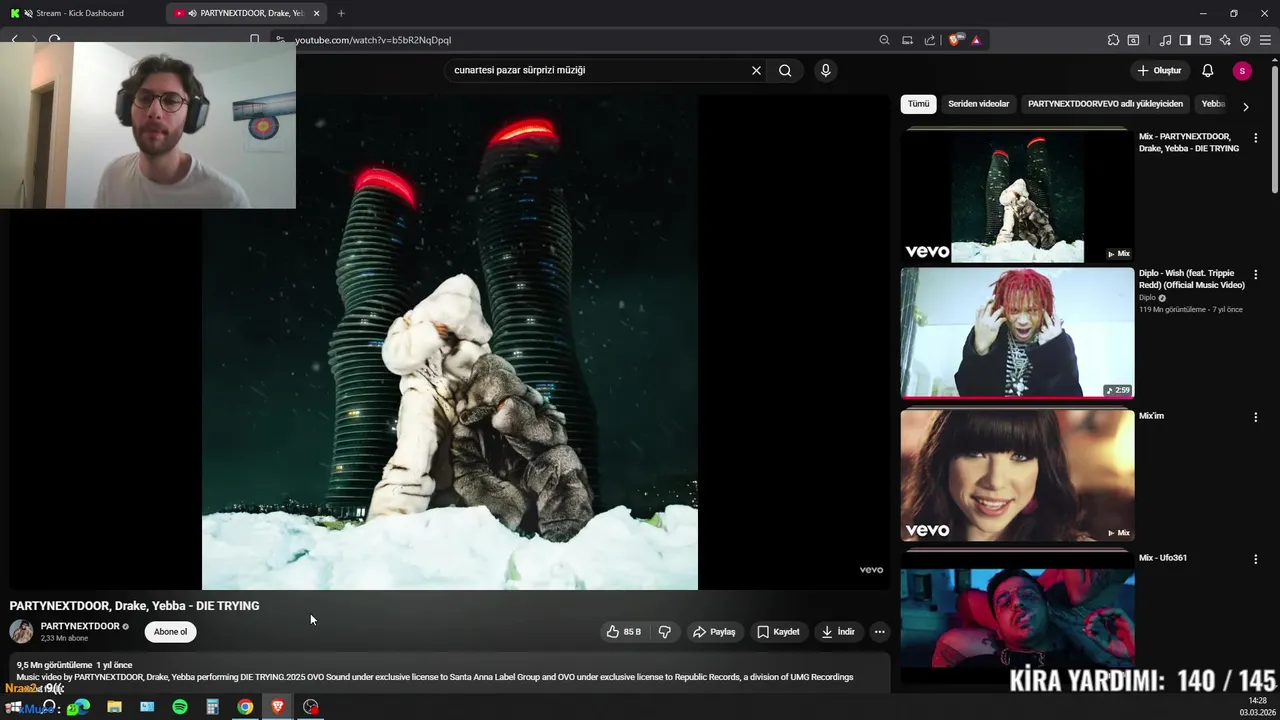The width and height of the screenshot is (1280, 720).
Task: Open the Brave VPN shield icon
Action: tap(1245, 40)
